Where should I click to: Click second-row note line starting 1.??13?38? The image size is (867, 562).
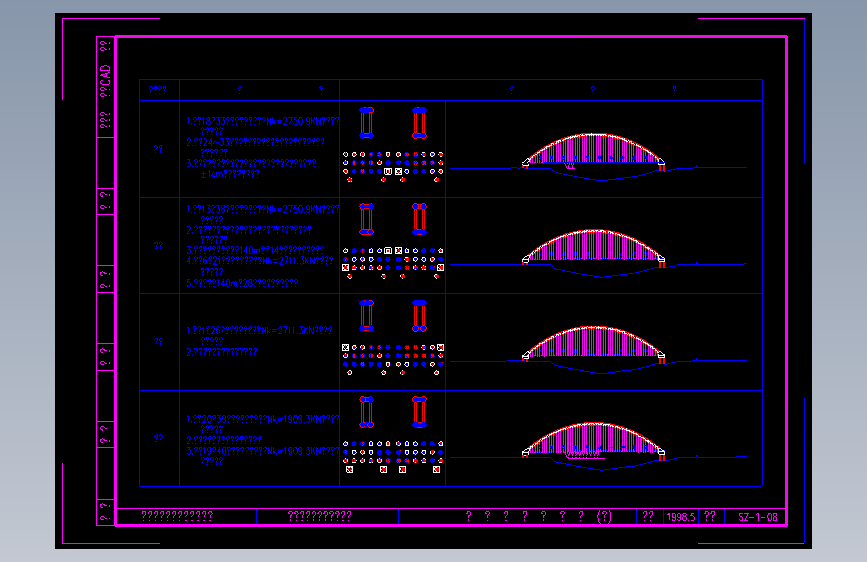click(x=263, y=209)
